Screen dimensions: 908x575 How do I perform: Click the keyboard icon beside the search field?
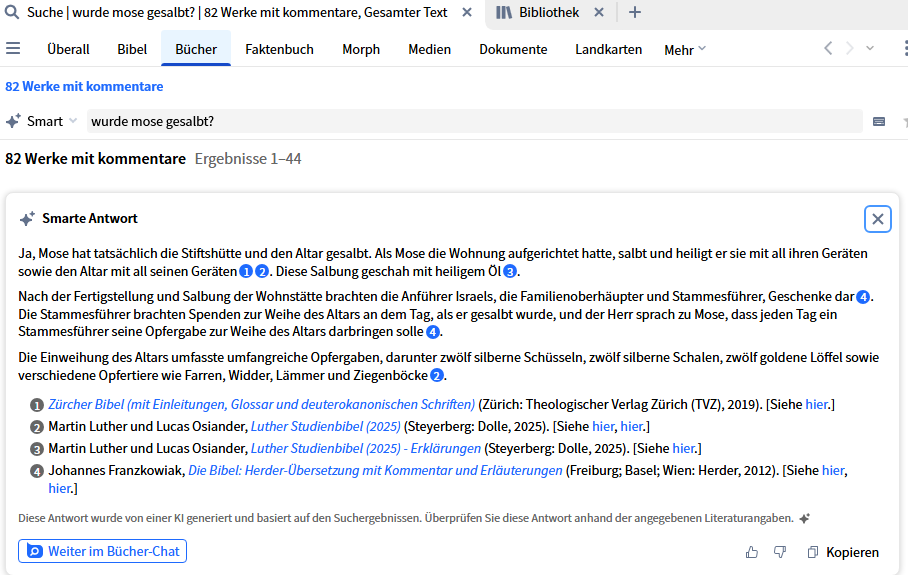[x=879, y=122]
